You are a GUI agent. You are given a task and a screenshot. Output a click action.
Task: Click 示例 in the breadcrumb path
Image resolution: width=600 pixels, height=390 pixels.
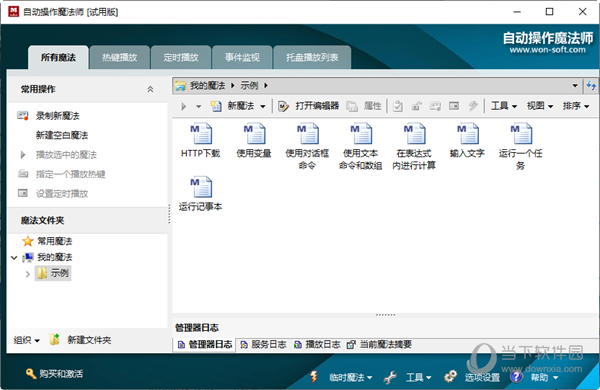[249, 86]
